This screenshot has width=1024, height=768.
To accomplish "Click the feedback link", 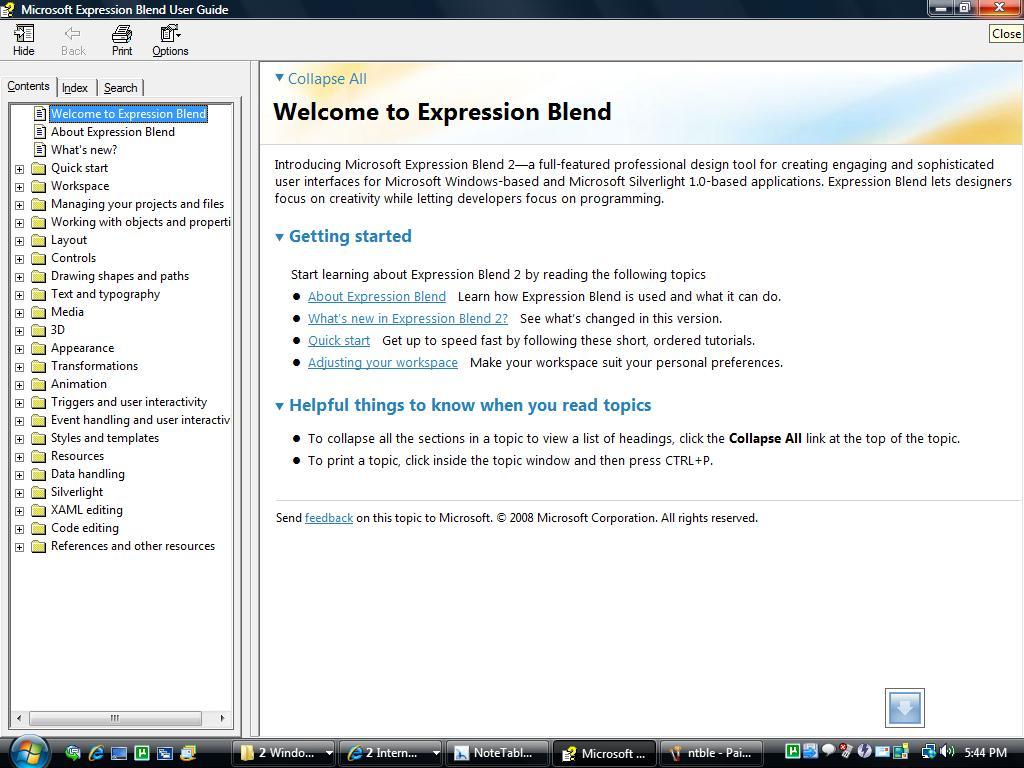I will coord(328,518).
